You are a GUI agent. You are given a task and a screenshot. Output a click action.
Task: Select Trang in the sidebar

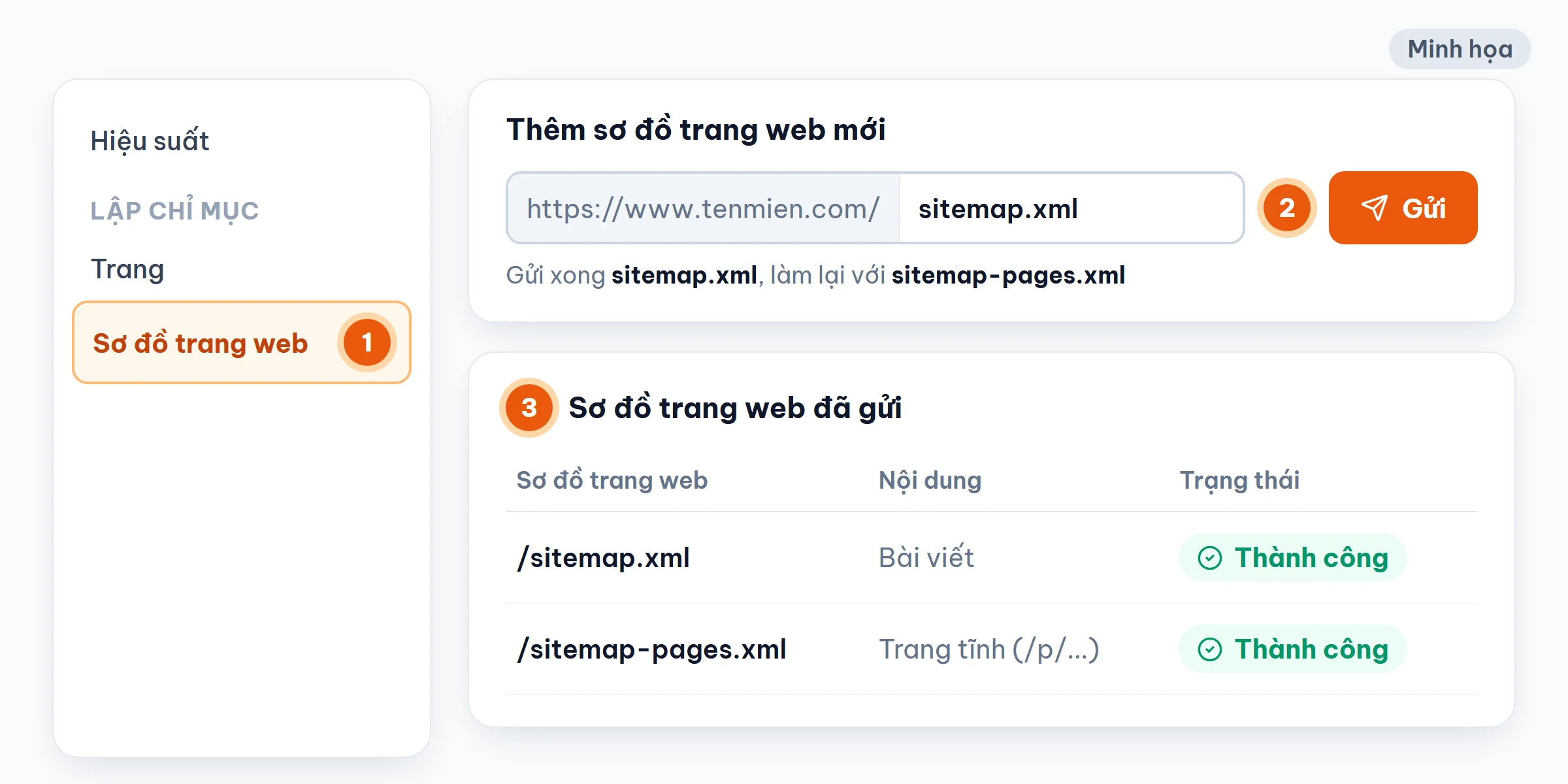127,269
